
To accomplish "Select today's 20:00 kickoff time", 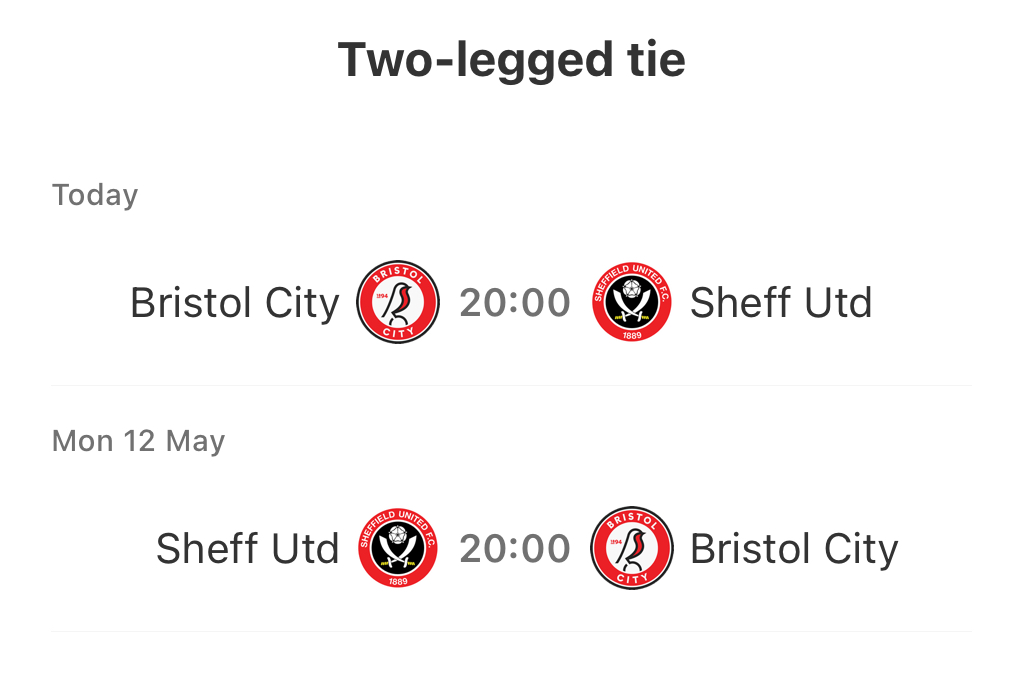I will pyautogui.click(x=515, y=303).
